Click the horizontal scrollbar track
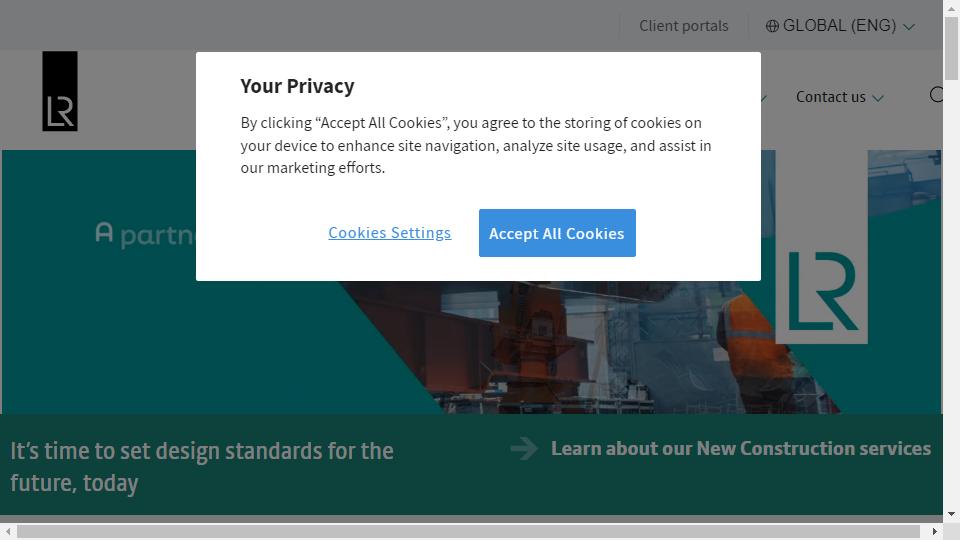The height and width of the screenshot is (540, 960). click(468, 531)
